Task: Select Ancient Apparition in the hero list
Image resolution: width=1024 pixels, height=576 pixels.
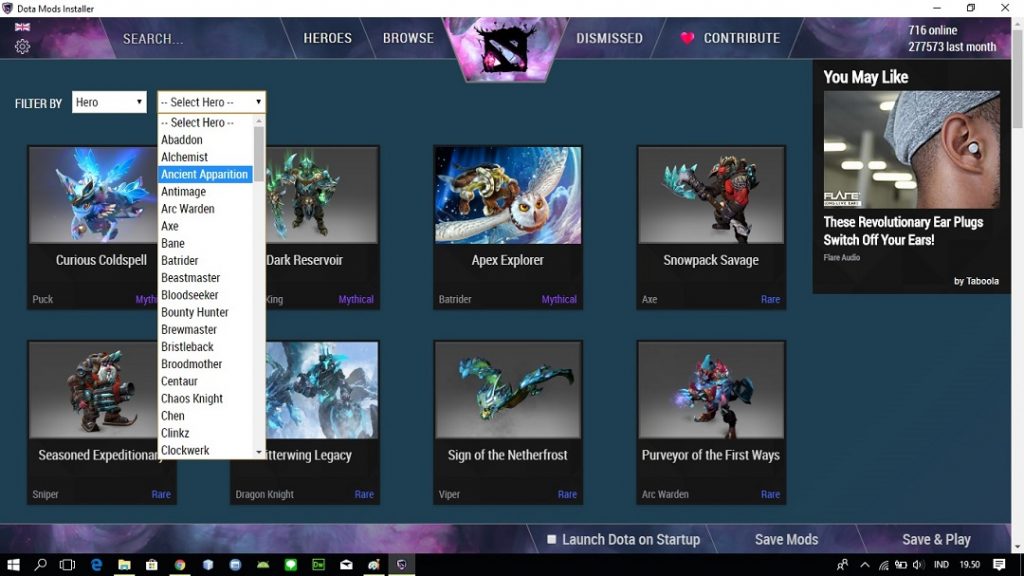Action: pos(205,174)
